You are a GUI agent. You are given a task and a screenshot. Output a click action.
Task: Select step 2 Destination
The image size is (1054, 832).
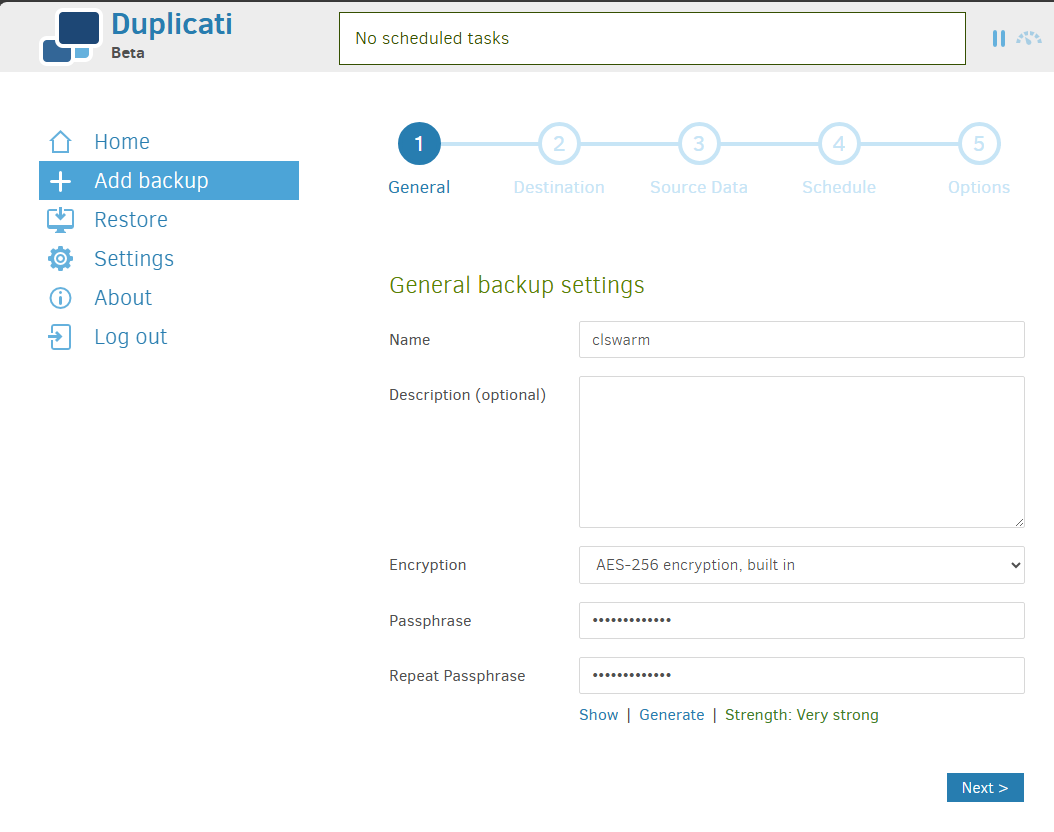coord(558,143)
